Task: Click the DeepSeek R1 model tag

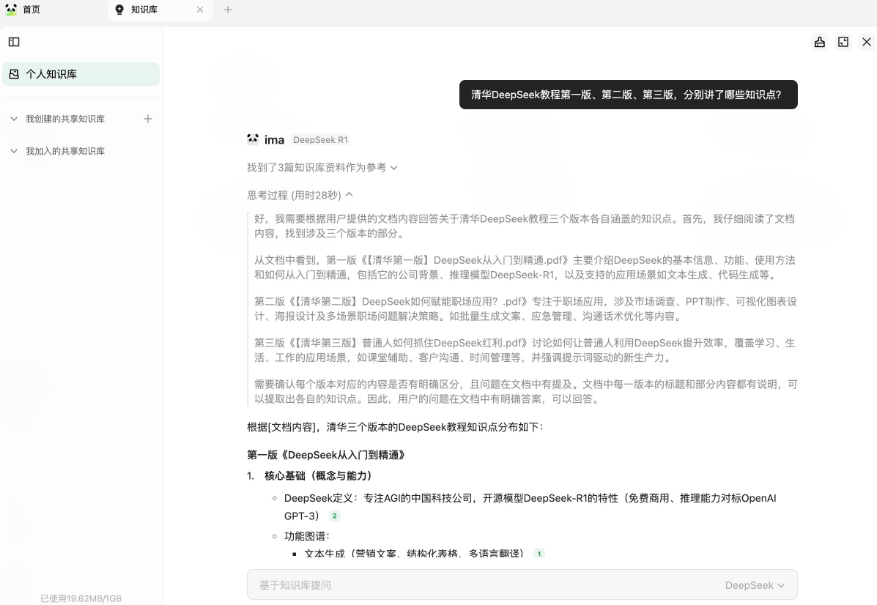Action: tap(320, 140)
